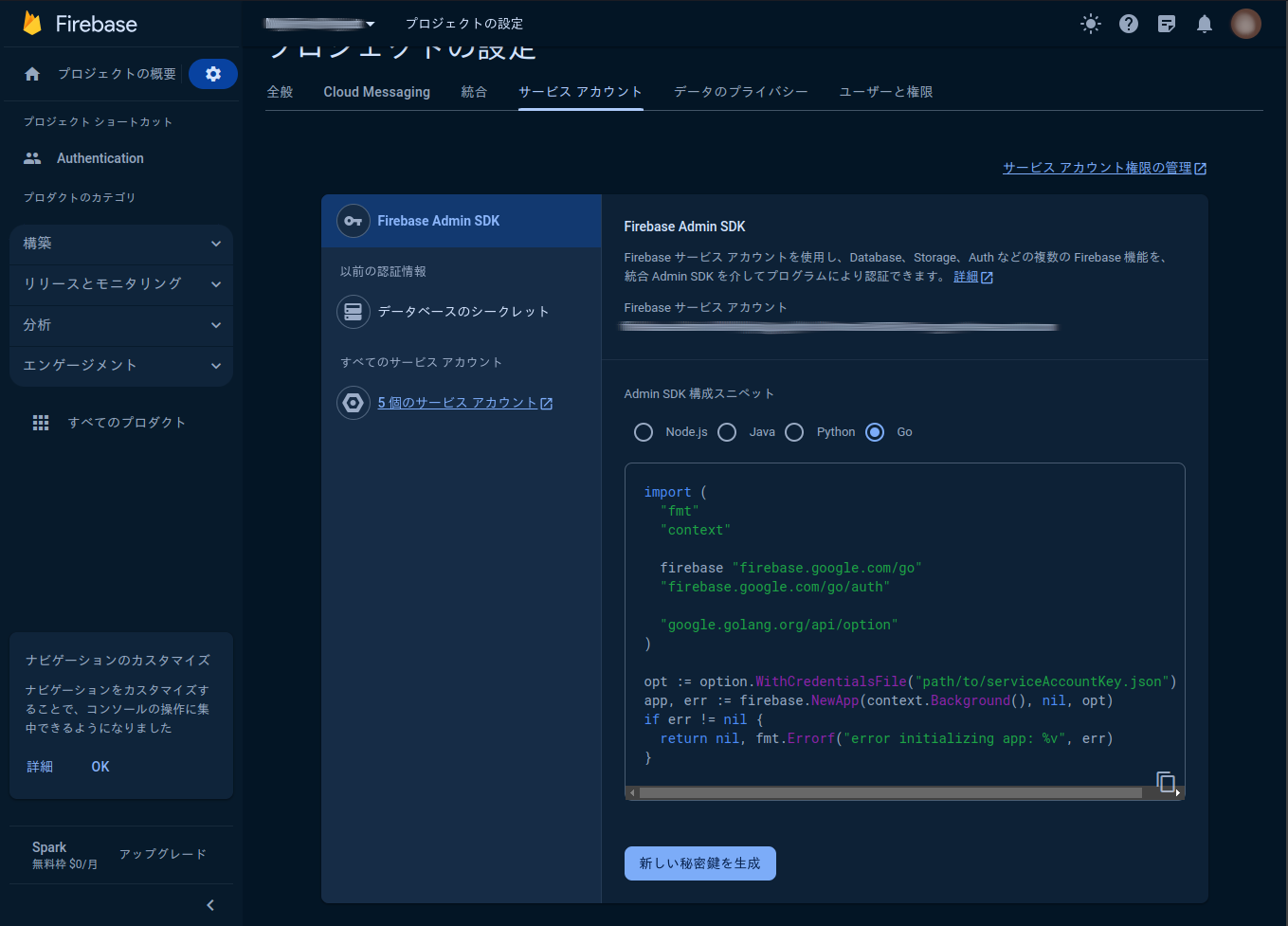Switch to the Cloud Messaging tab
Image resolution: width=1288 pixels, height=926 pixels.
tap(376, 92)
